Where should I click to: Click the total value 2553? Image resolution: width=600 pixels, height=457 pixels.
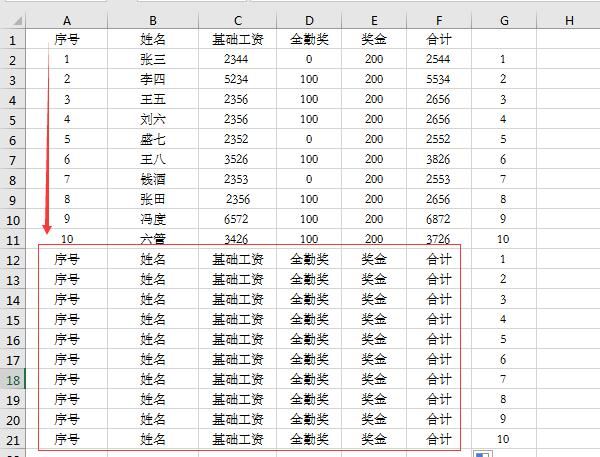coord(439,179)
